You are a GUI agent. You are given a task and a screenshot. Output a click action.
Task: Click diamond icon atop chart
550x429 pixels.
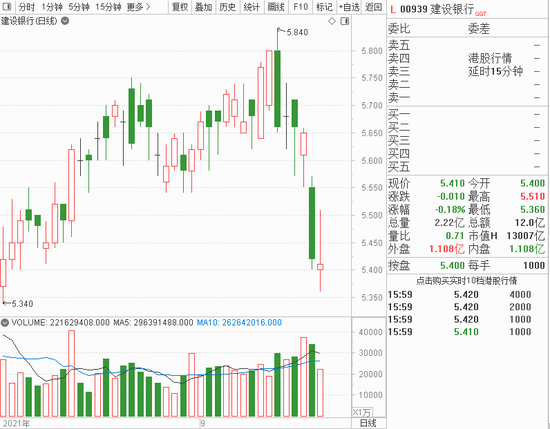tap(332, 21)
